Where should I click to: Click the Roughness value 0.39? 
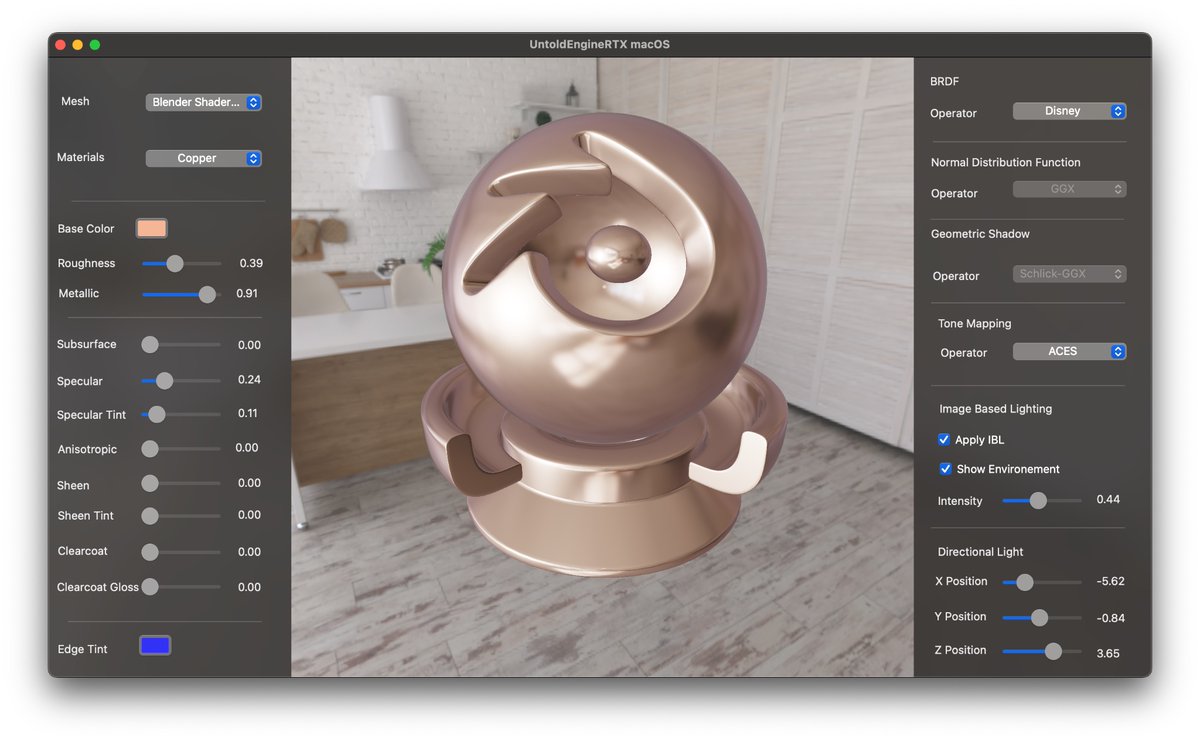251,263
